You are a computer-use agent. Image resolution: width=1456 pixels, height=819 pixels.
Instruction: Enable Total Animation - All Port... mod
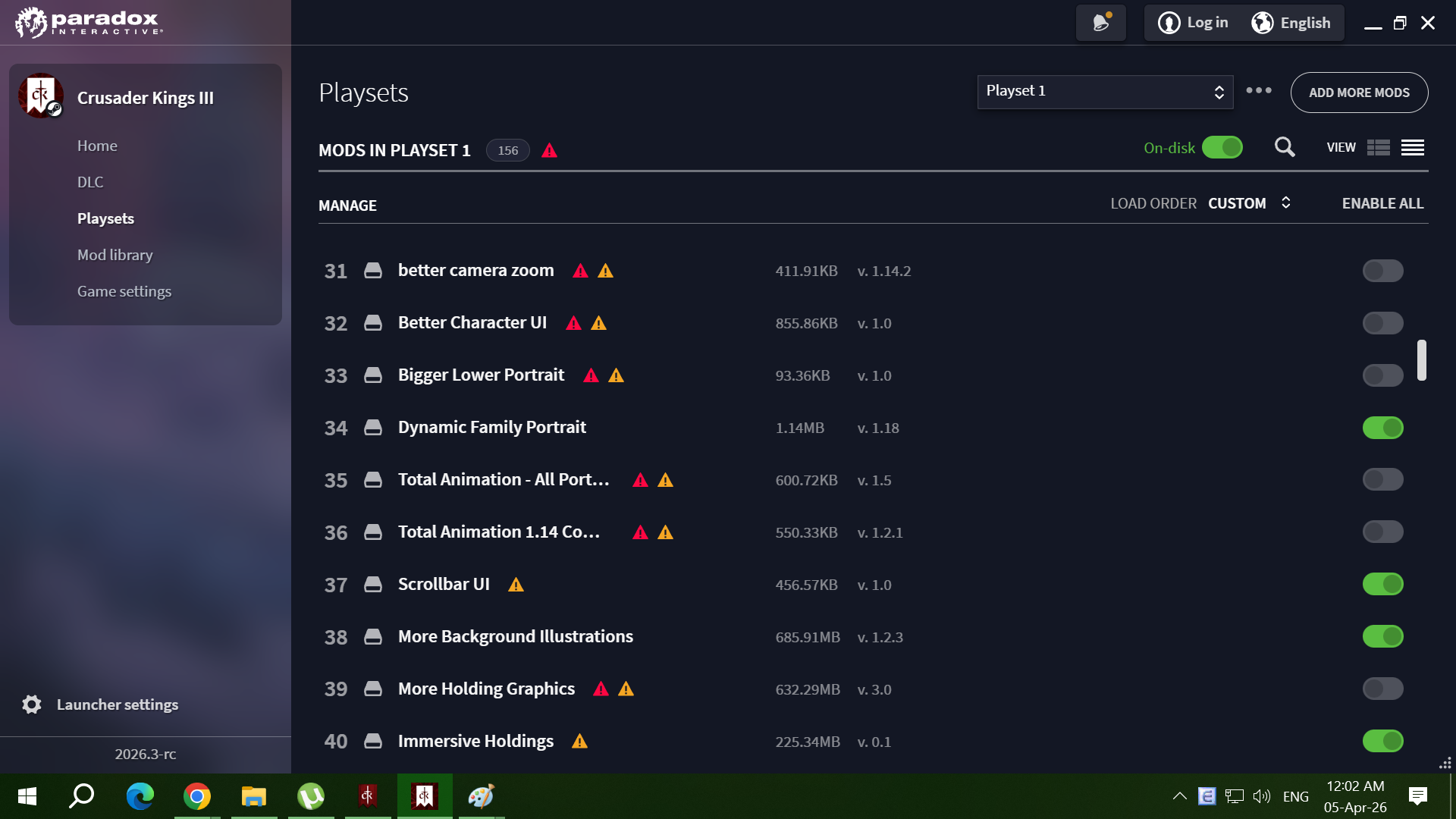[1383, 479]
